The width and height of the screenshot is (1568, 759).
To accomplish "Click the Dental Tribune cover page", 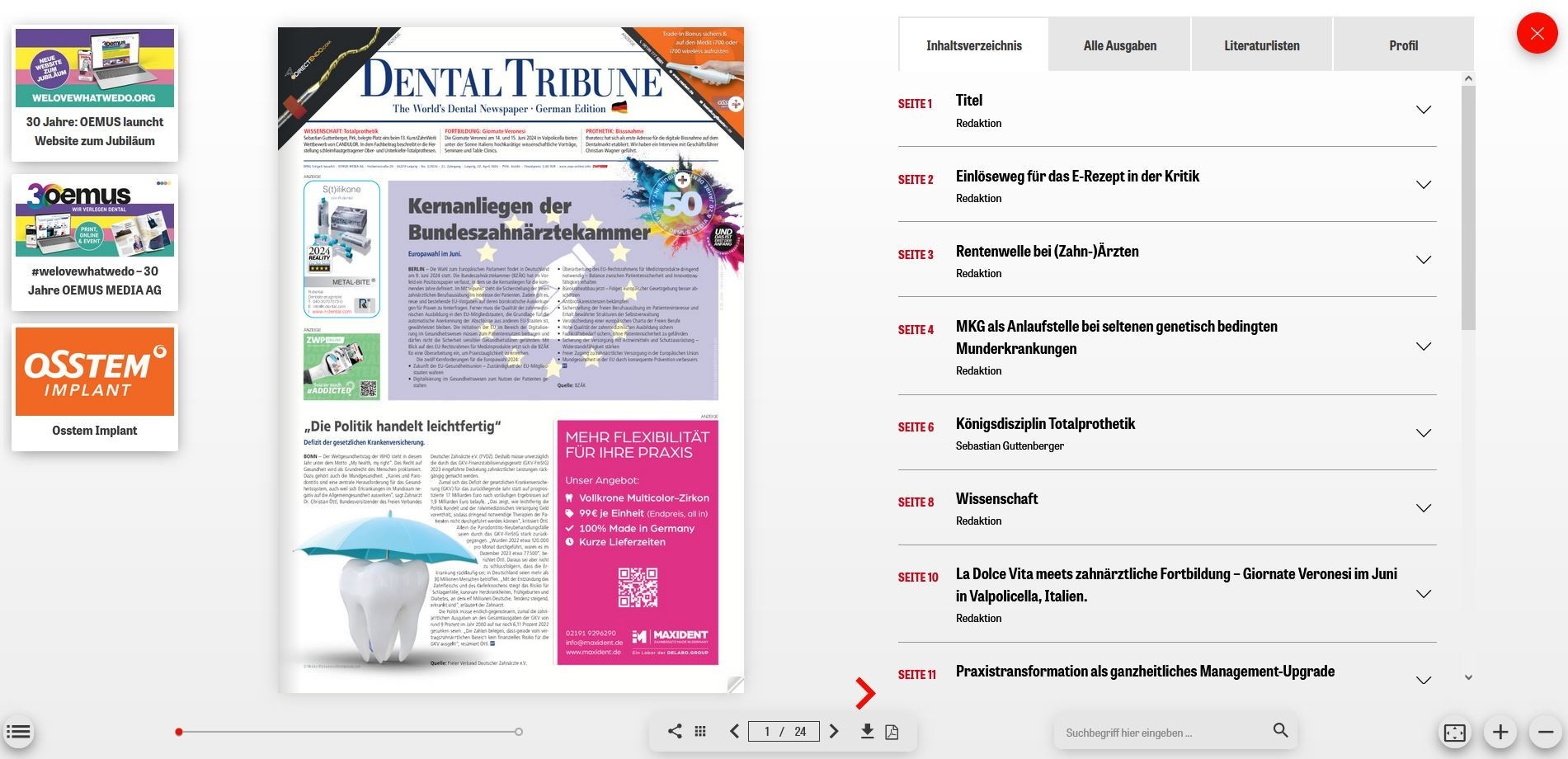I will (511, 360).
